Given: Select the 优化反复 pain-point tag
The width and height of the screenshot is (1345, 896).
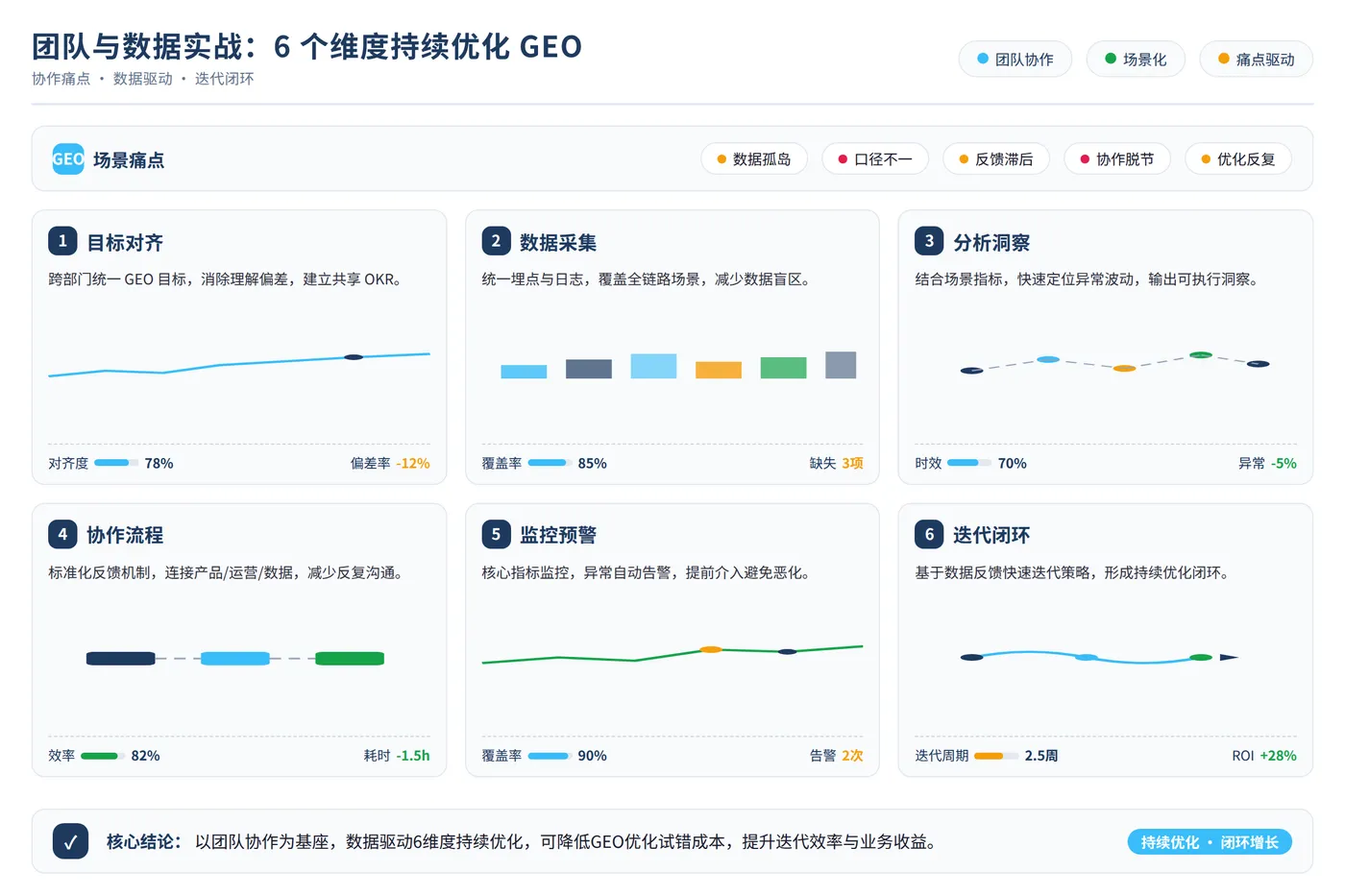Looking at the screenshot, I should pyautogui.click(x=1238, y=159).
